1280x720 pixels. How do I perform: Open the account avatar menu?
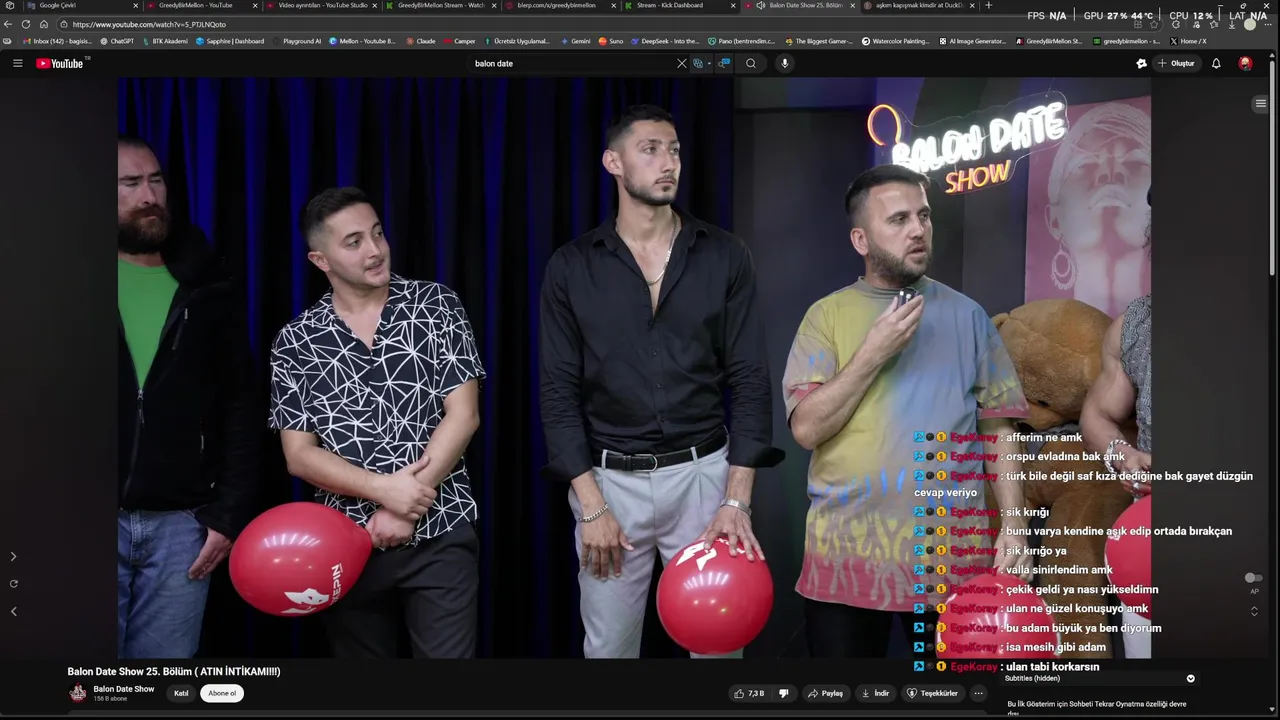pyautogui.click(x=1245, y=63)
